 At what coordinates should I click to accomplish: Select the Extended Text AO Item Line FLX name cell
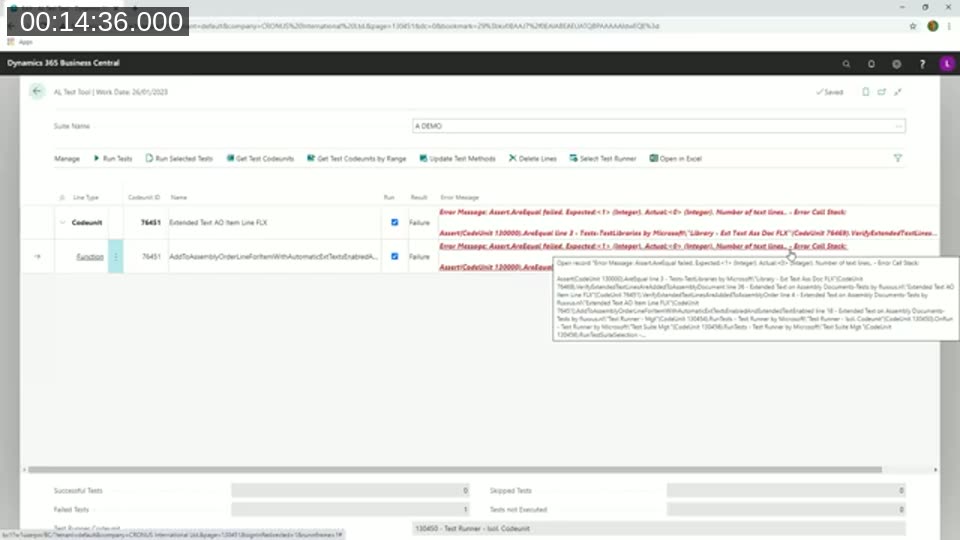pos(274,222)
